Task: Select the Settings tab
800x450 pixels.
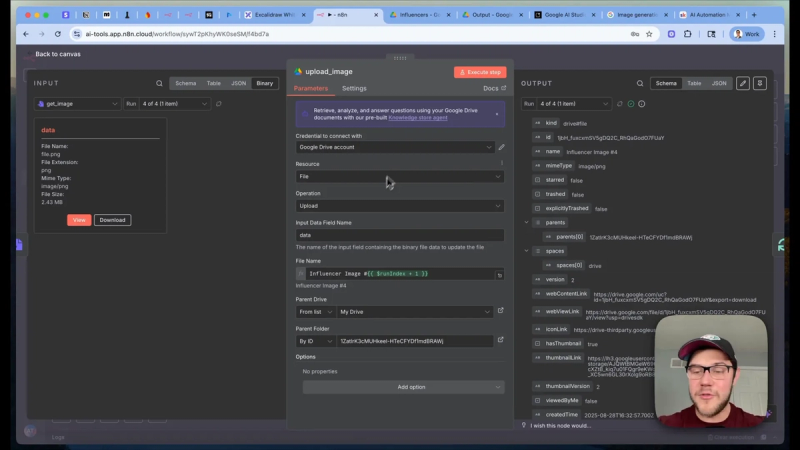Action: coord(354,88)
